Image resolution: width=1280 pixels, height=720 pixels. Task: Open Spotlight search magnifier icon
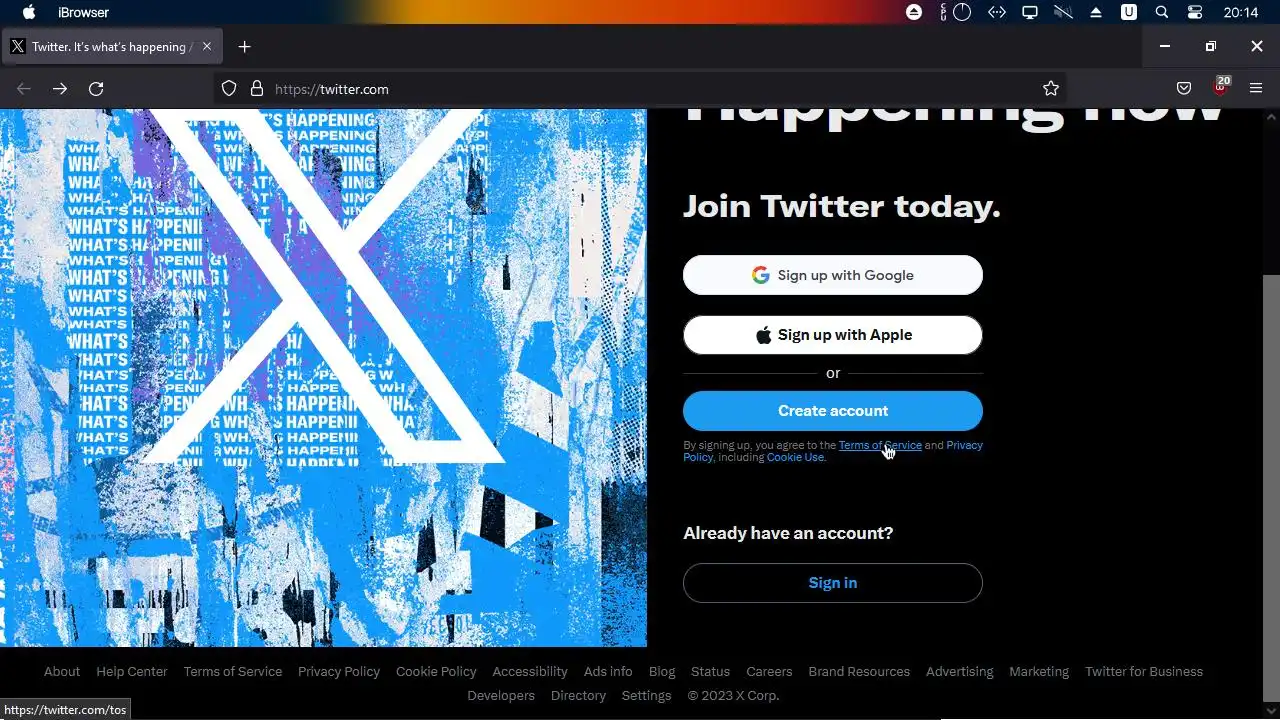(x=1162, y=12)
